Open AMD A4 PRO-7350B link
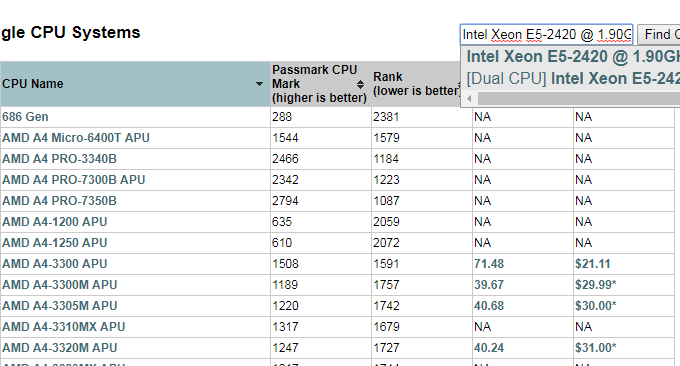The height and width of the screenshot is (366, 680). [x=59, y=201]
